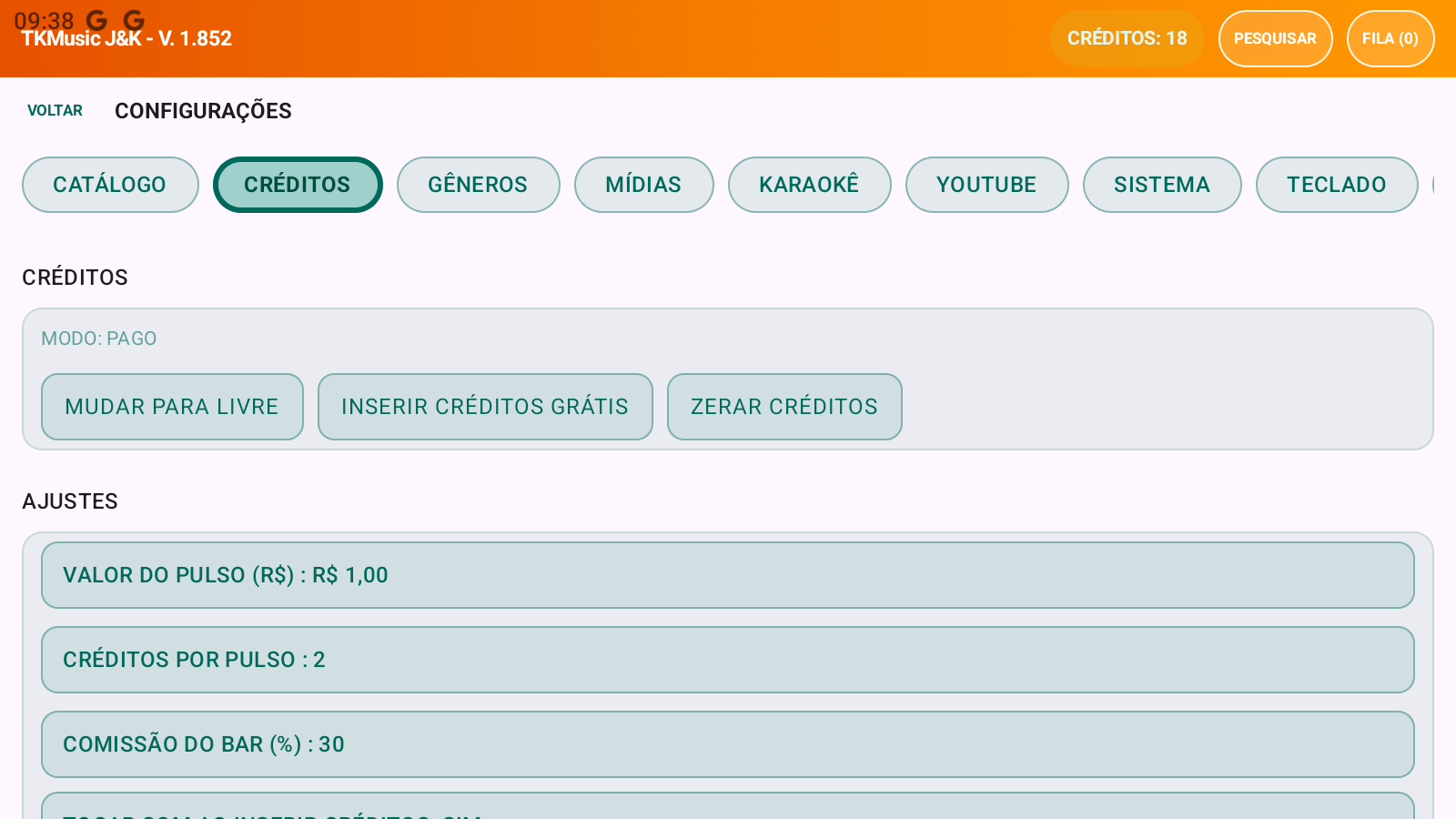Edit the CRÉDITOS POR PULSO setting

(x=728, y=660)
